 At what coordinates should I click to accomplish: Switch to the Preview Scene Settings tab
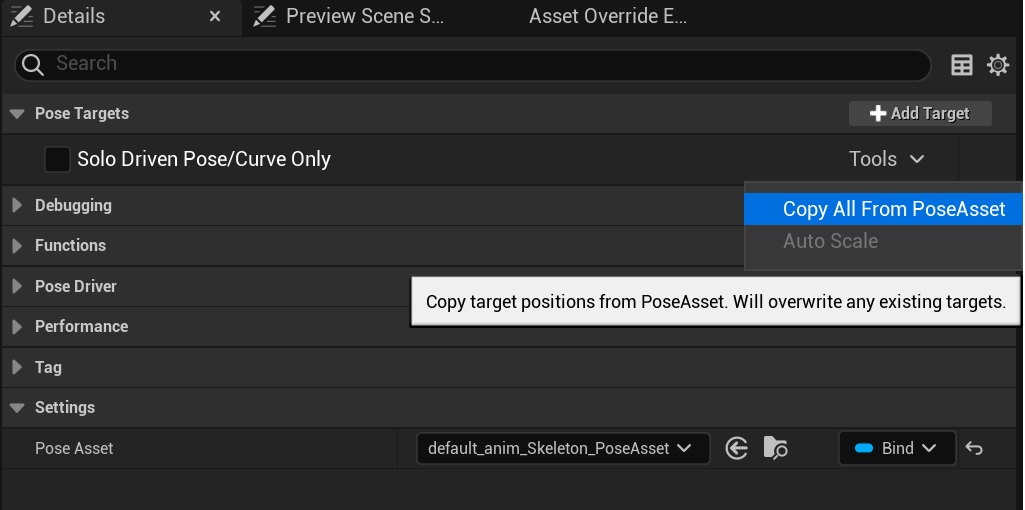coord(364,17)
